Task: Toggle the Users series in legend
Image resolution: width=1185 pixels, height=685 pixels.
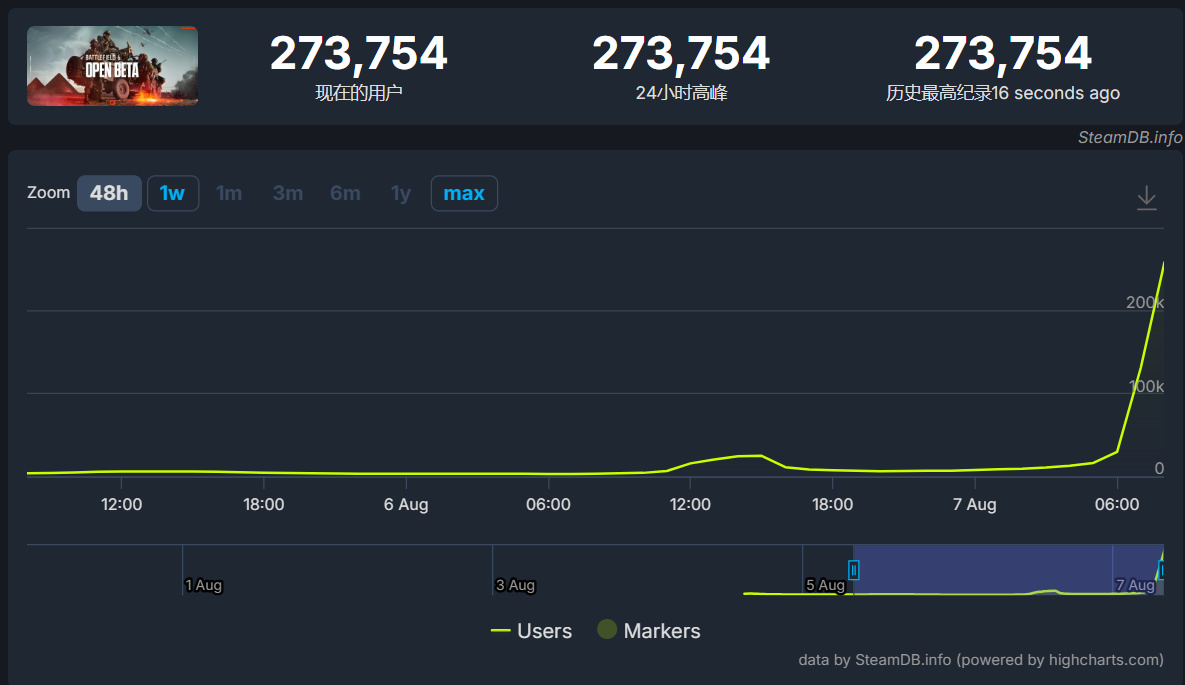Action: (531, 631)
